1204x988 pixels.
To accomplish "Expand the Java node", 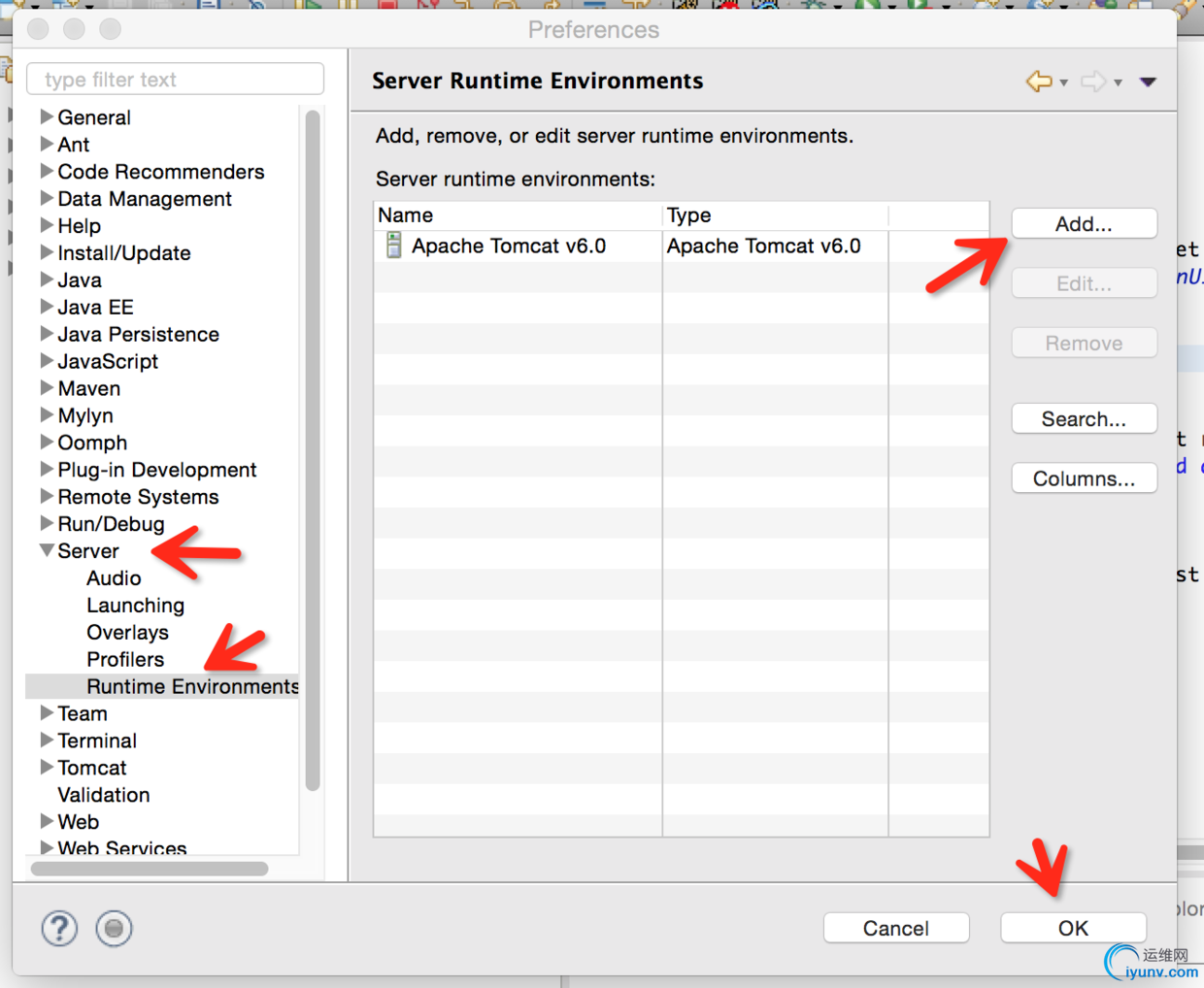I will click(47, 280).
